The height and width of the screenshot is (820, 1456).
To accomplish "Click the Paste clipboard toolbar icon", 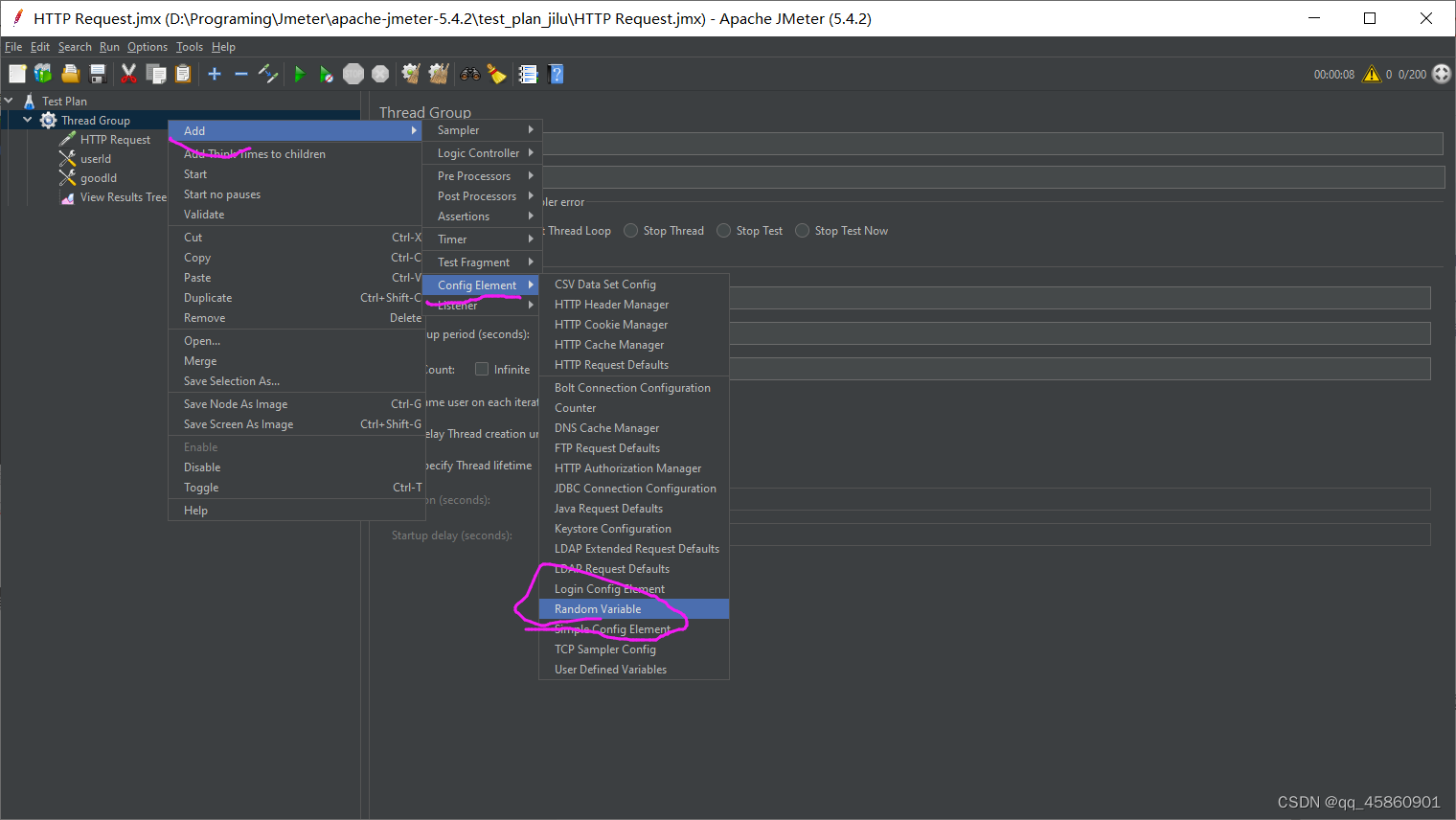I will [183, 74].
